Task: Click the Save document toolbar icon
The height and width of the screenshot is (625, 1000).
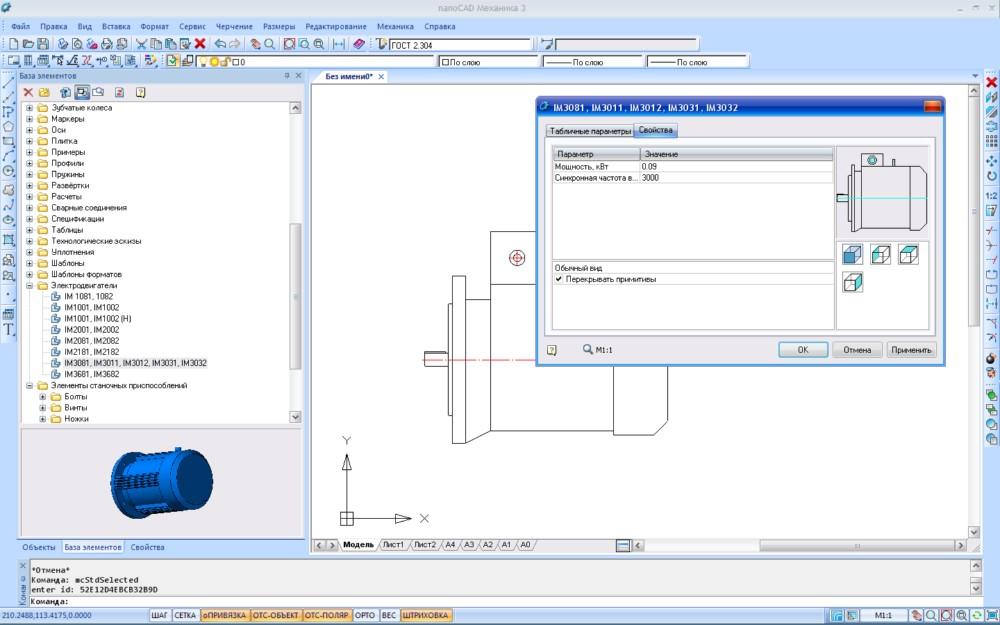Action: coord(43,44)
